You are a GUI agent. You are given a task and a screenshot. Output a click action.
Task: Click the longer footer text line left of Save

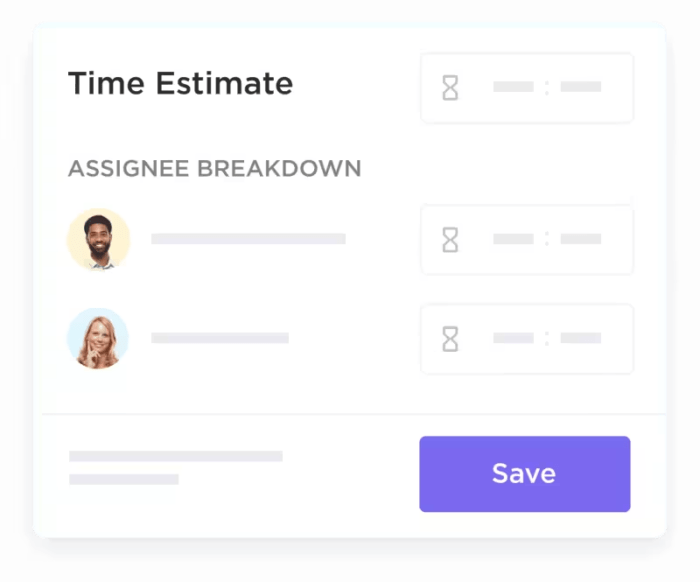(176, 456)
